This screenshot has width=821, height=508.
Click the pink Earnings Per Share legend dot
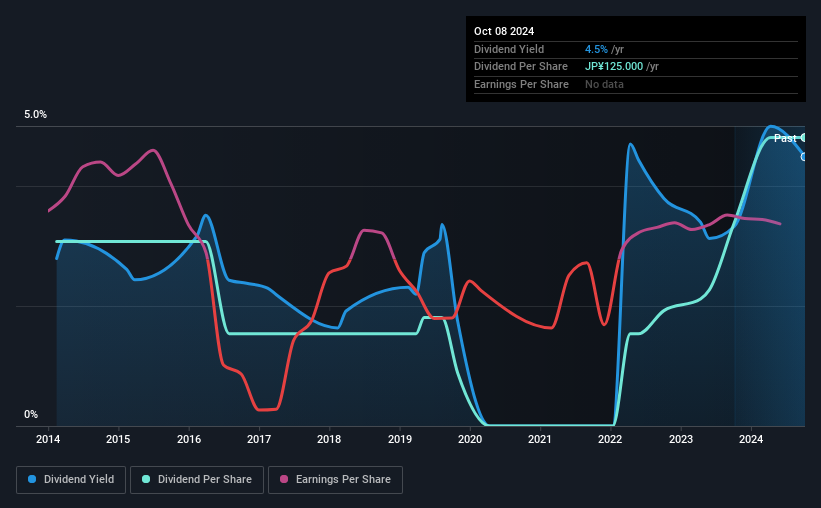(284, 479)
